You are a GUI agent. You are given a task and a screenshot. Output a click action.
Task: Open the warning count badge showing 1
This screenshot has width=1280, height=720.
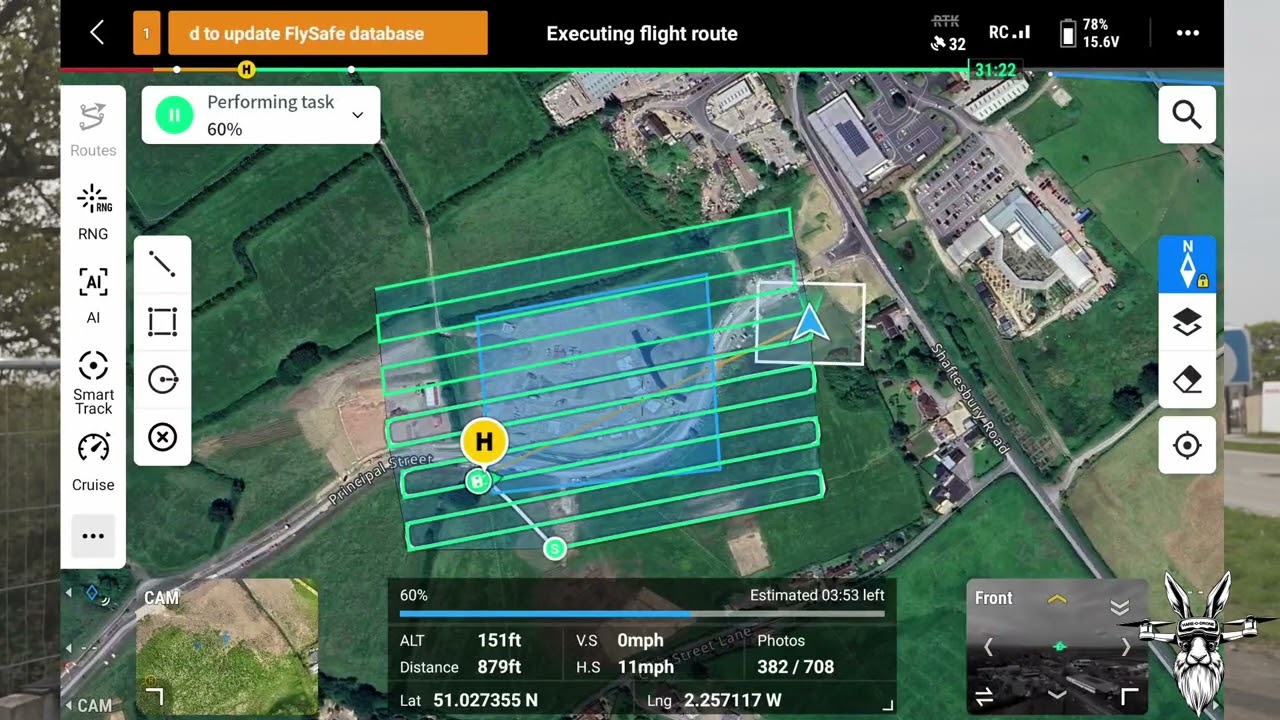click(146, 33)
